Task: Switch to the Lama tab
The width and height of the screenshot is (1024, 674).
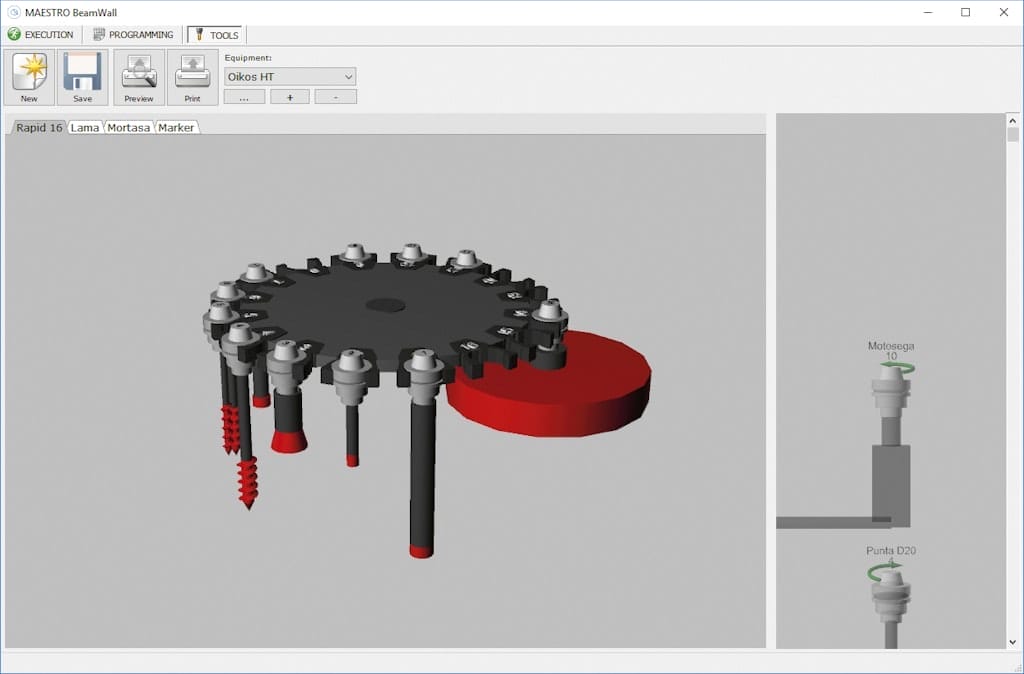Action: click(x=85, y=128)
